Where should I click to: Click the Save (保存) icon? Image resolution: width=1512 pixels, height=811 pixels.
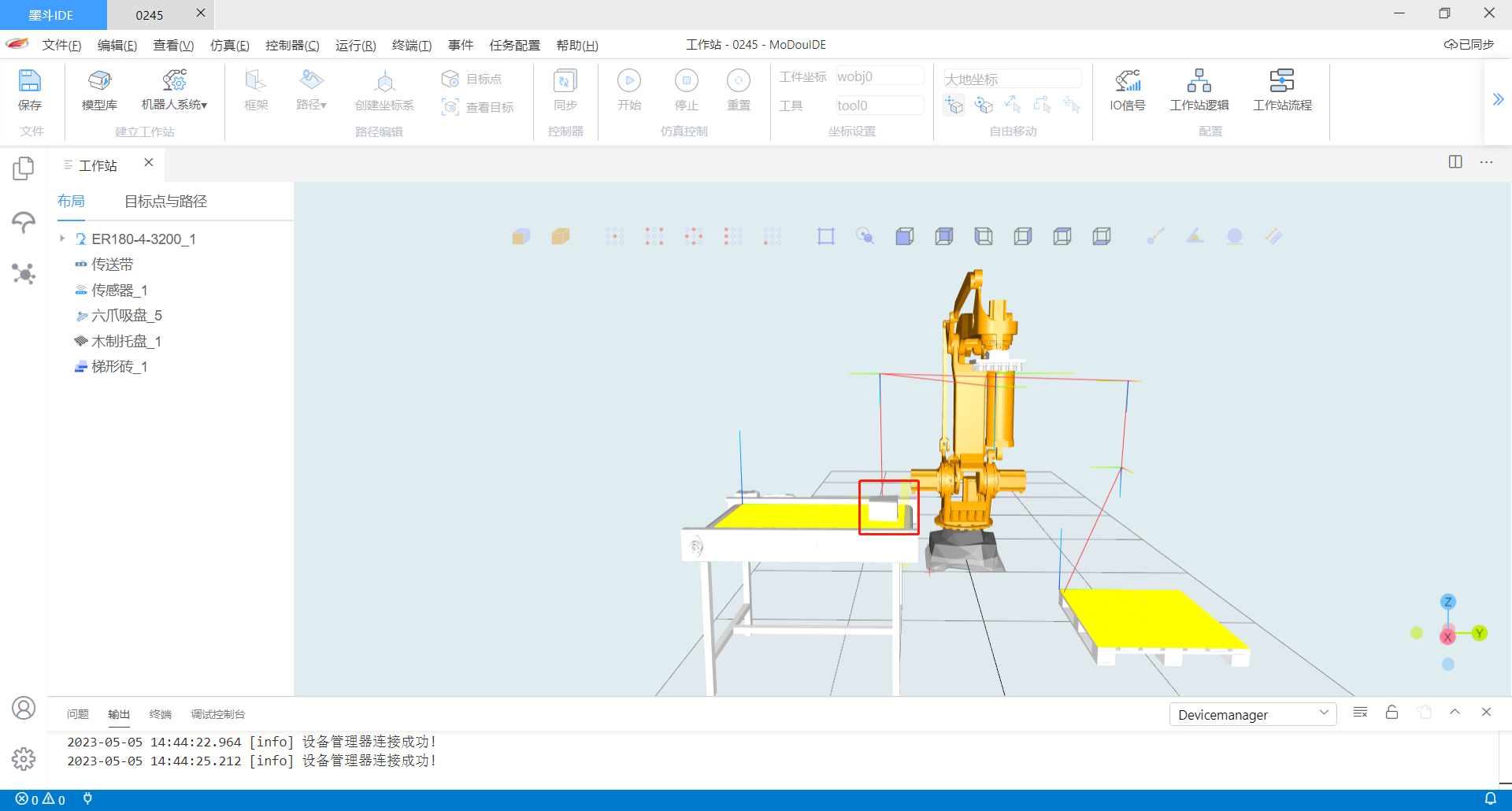pyautogui.click(x=29, y=89)
